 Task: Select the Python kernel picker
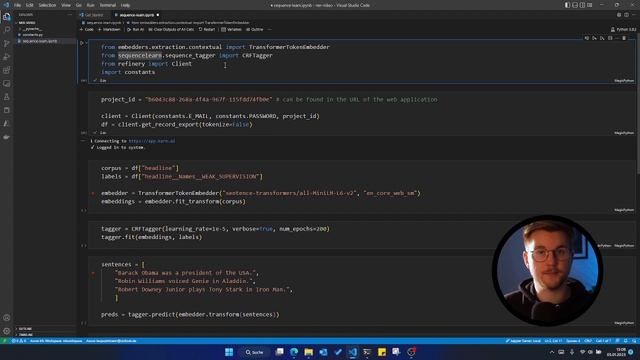(x=623, y=29)
